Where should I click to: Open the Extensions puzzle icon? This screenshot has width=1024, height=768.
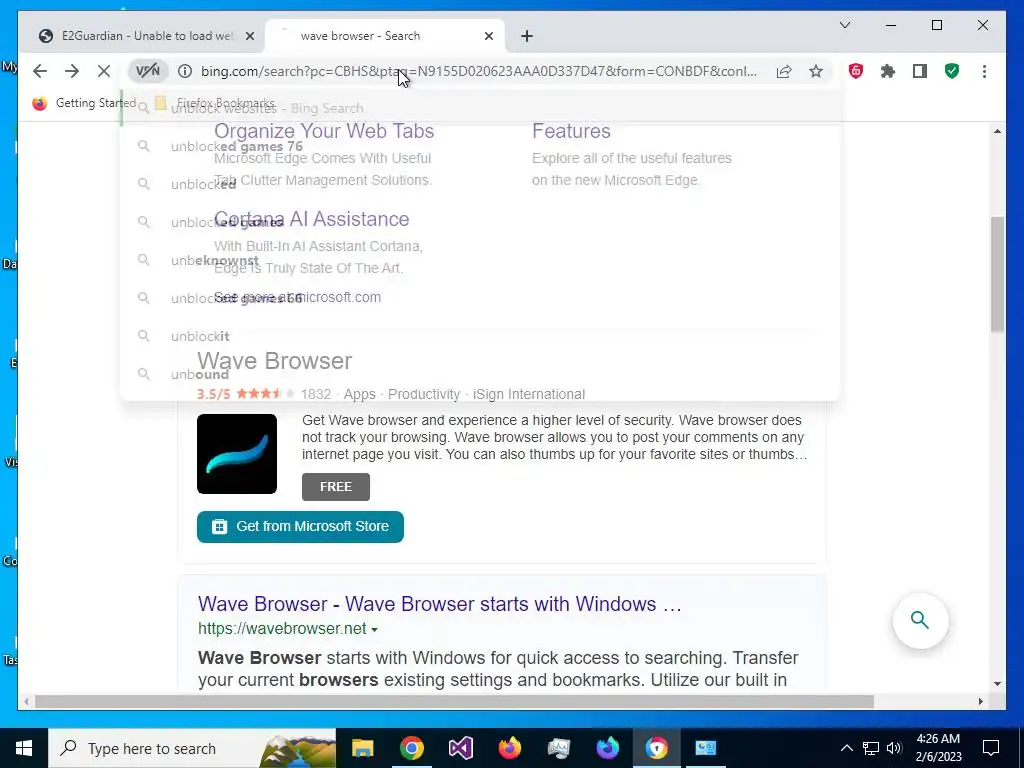888,71
